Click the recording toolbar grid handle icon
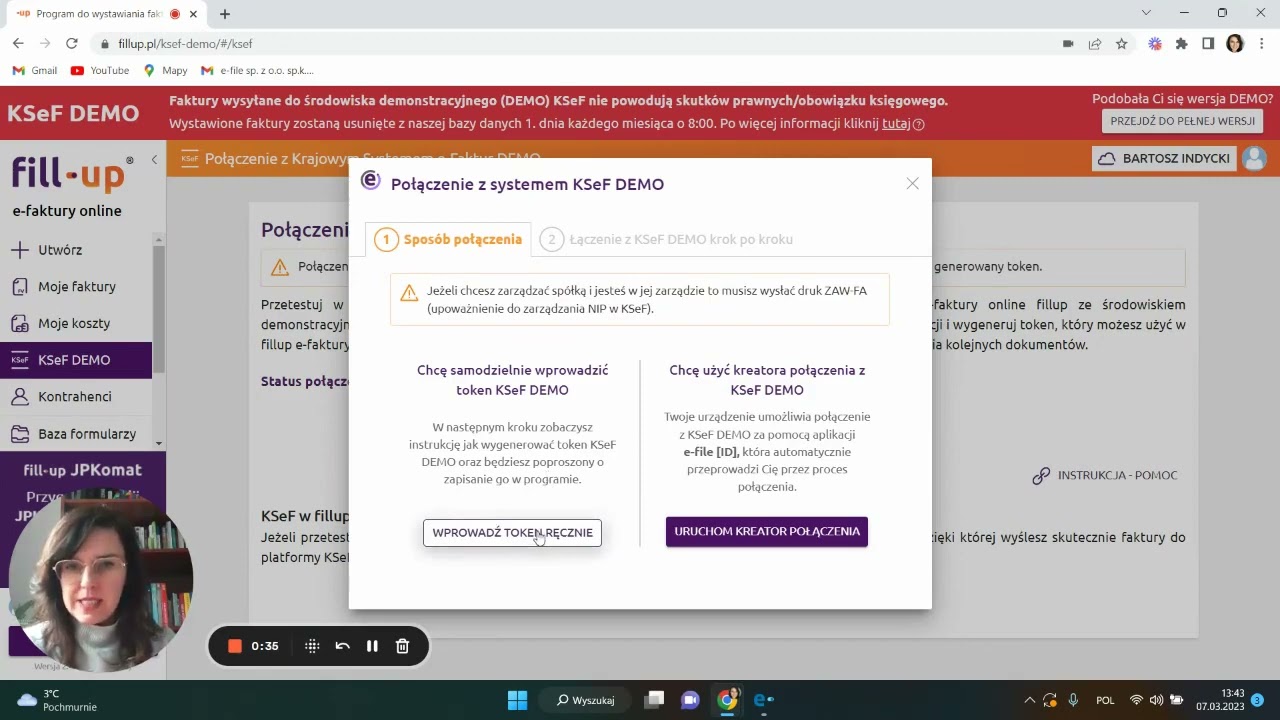The image size is (1280, 720). (312, 646)
